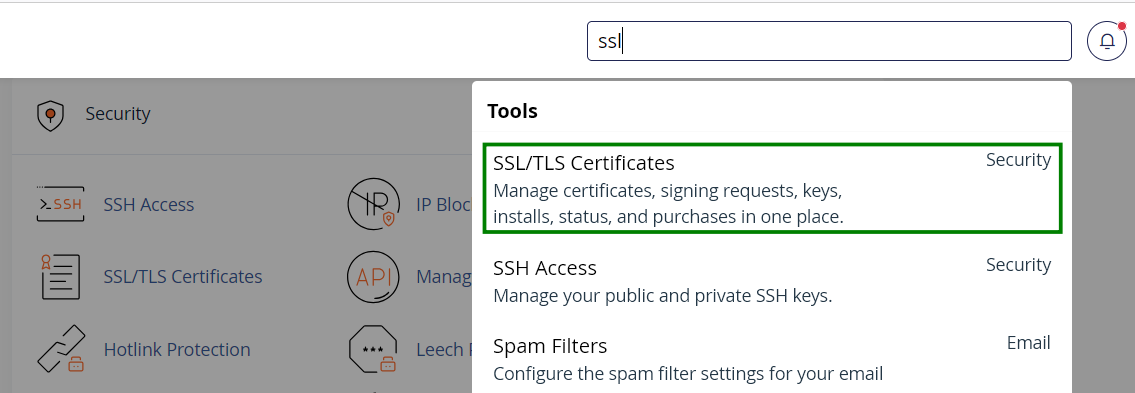Click the Security shield icon

[x=50, y=115]
